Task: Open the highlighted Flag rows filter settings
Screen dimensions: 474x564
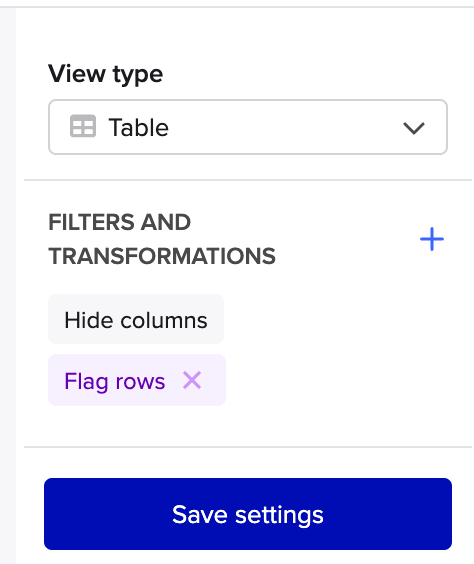Action: [137, 380]
